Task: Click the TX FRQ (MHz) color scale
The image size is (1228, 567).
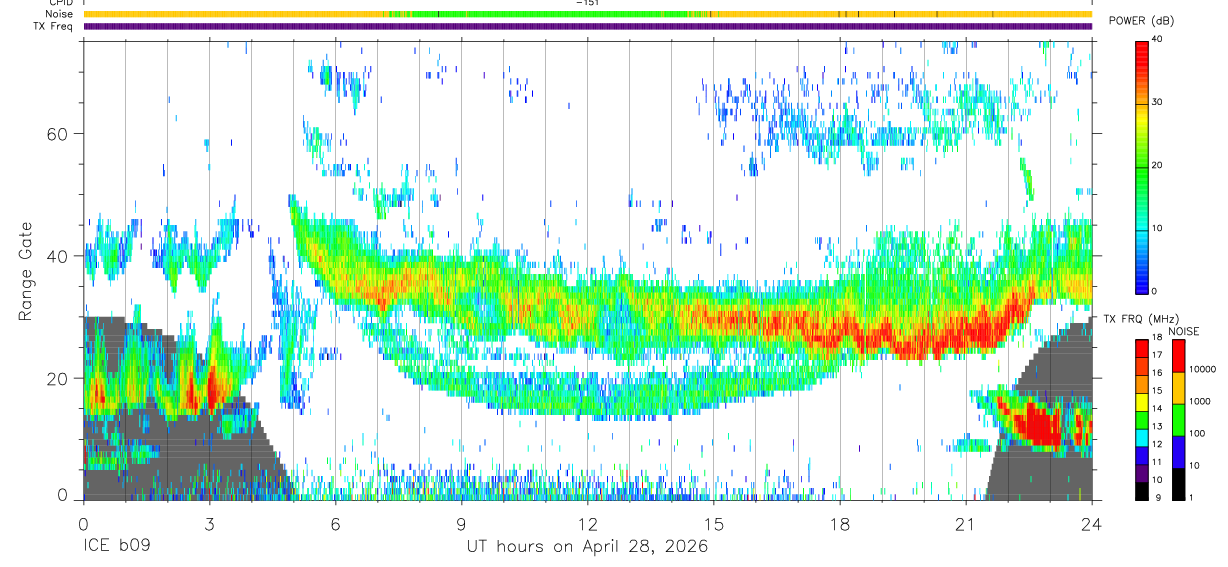Action: click(x=1142, y=419)
